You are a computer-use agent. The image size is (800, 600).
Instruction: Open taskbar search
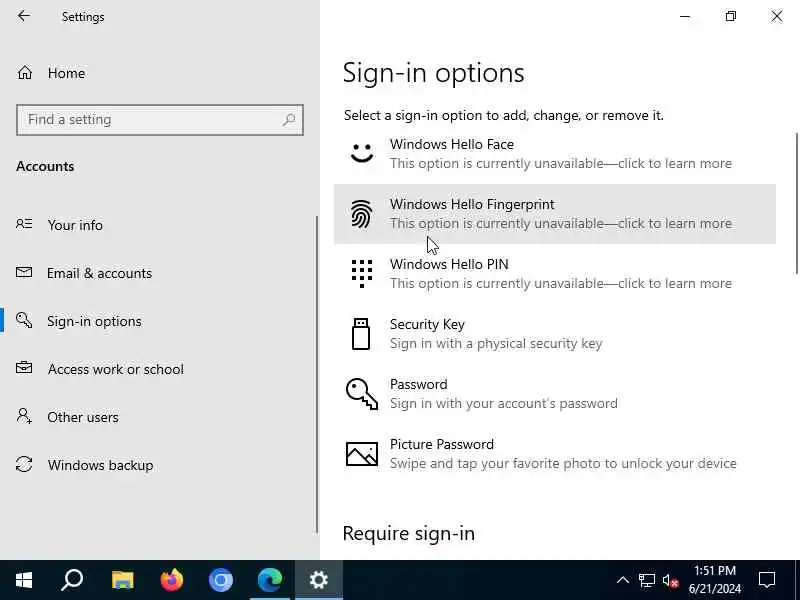tap(72, 580)
